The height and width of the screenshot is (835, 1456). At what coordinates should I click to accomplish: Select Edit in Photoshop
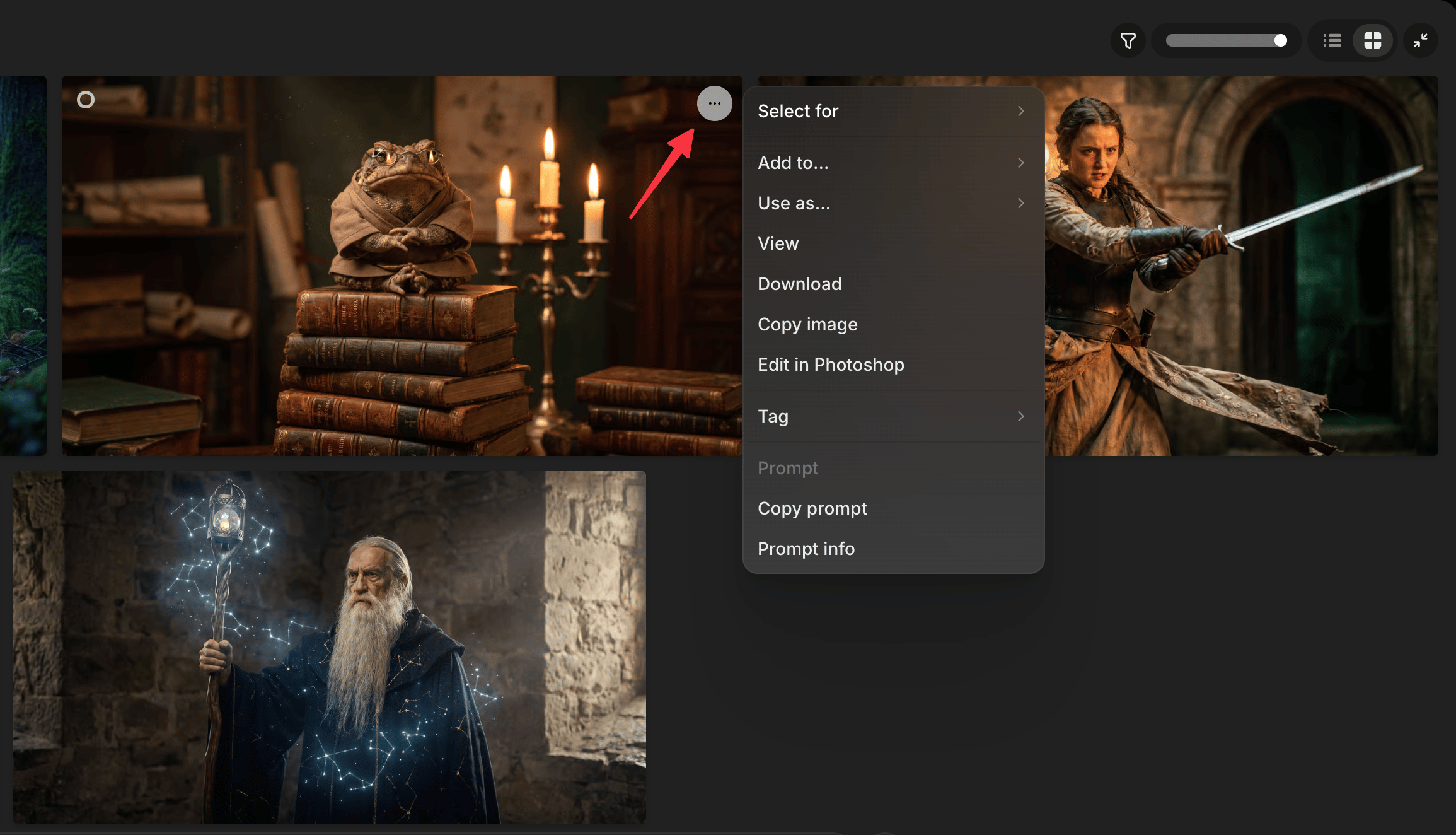pos(893,365)
